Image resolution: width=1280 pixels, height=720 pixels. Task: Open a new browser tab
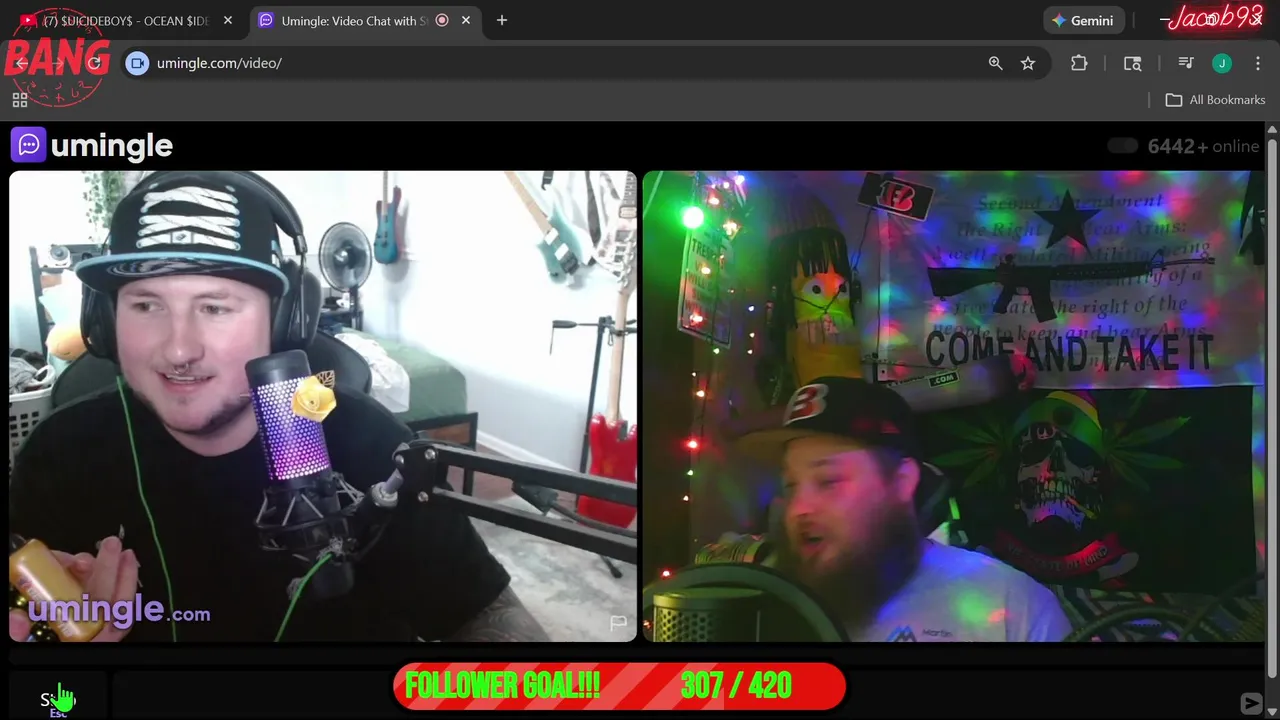[x=502, y=20]
